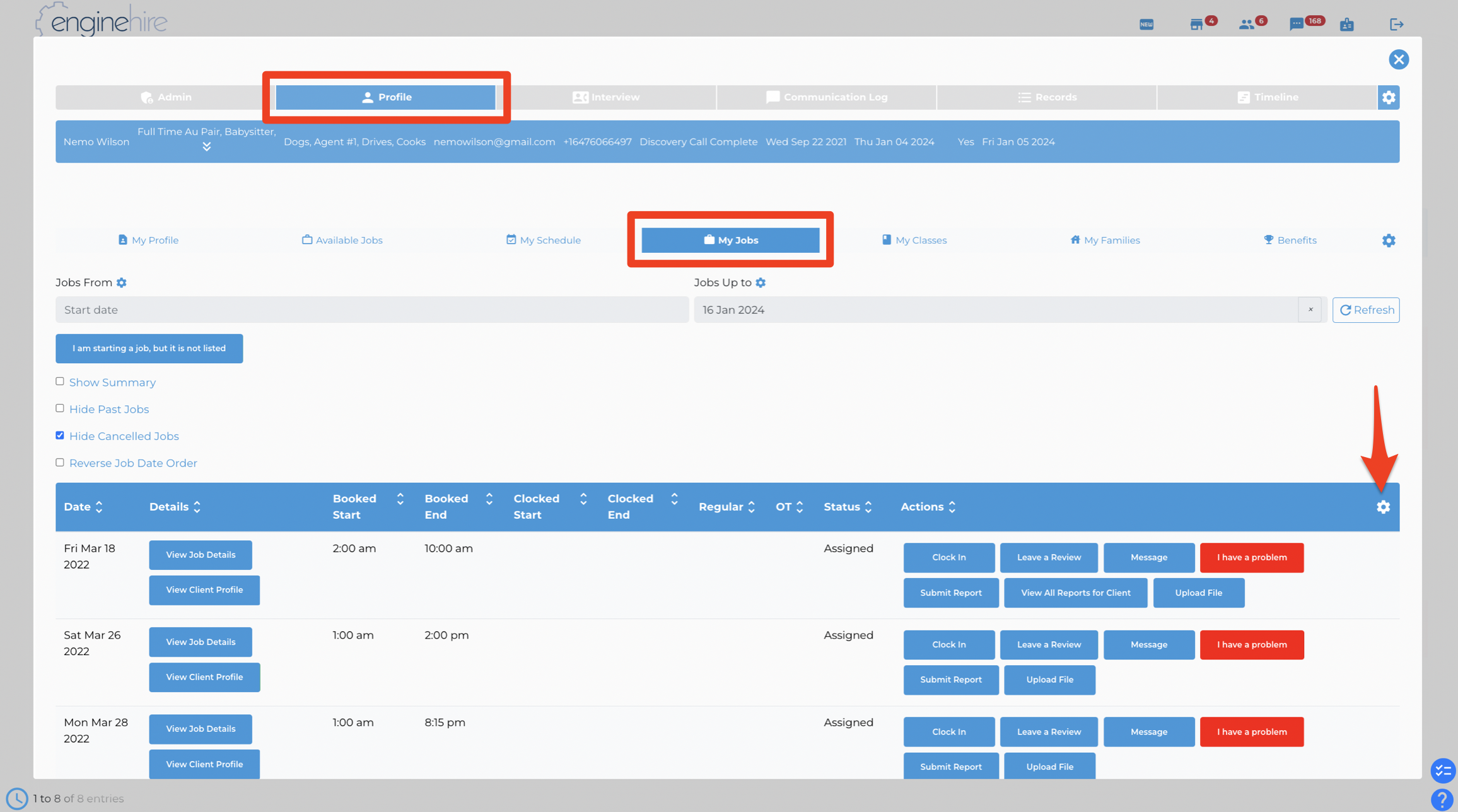Enable the Show Summary checkbox
Image resolution: width=1458 pixels, height=812 pixels.
tap(60, 381)
